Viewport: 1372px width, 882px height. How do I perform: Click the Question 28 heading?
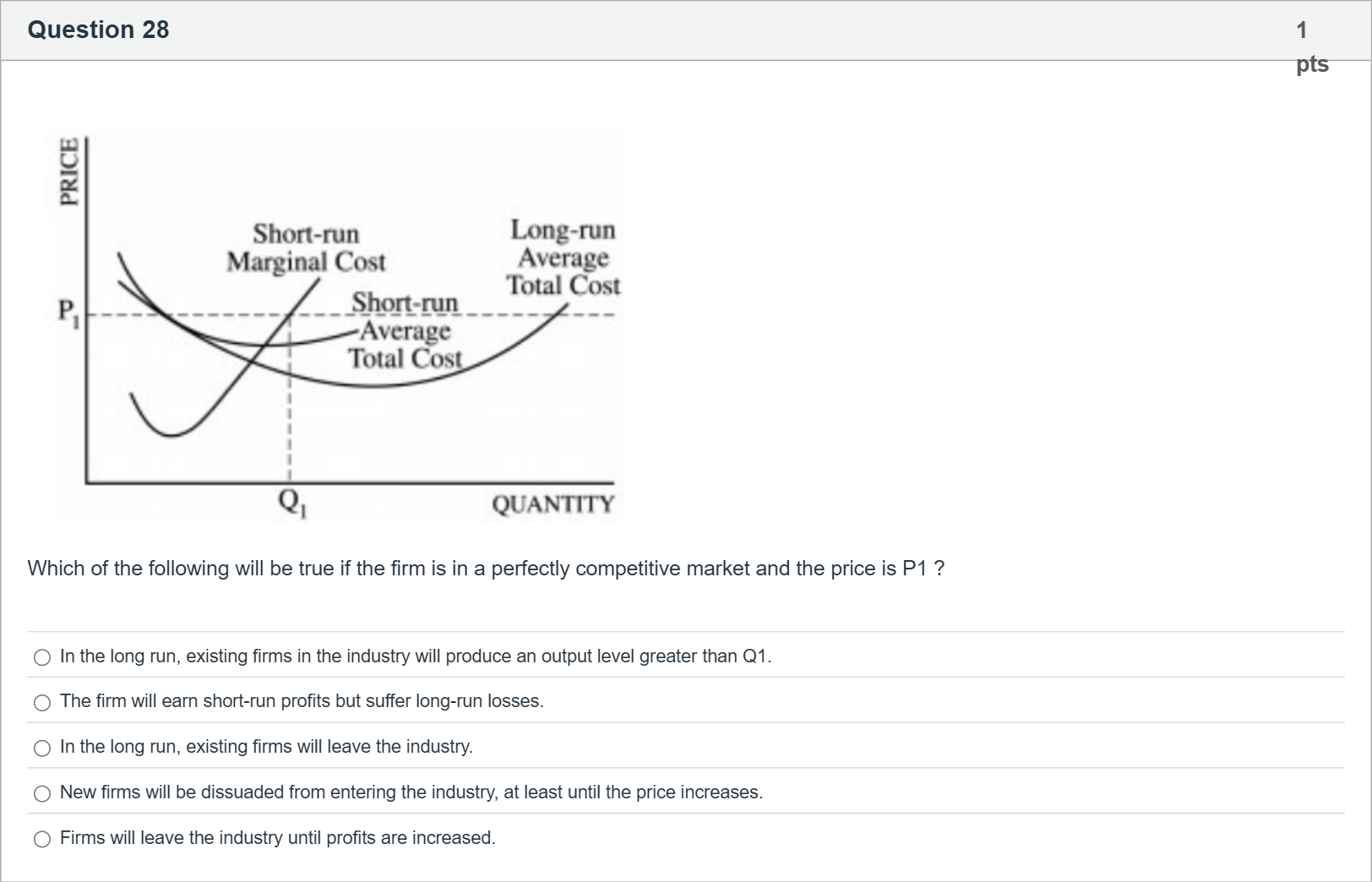[98, 30]
